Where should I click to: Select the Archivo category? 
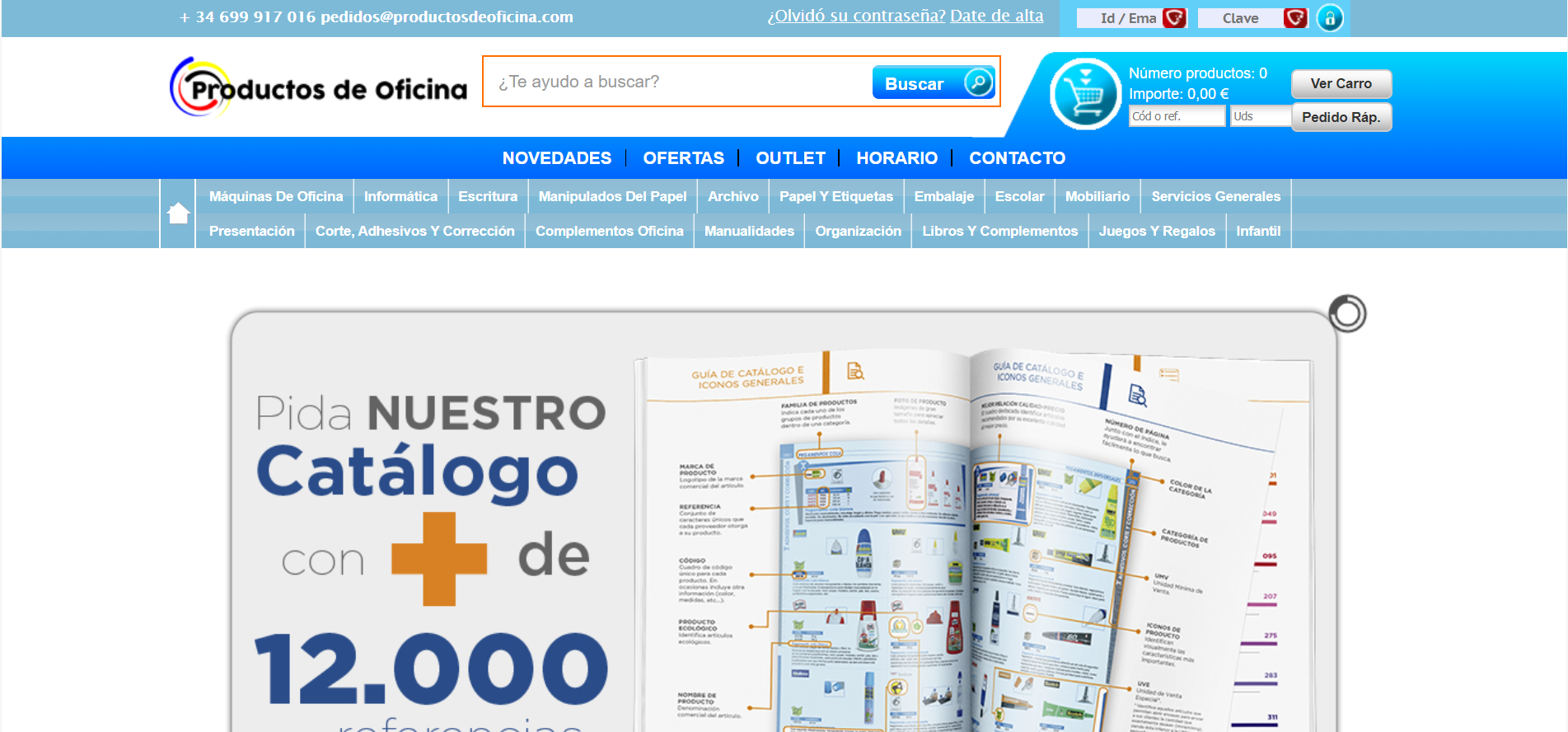pyautogui.click(x=733, y=196)
